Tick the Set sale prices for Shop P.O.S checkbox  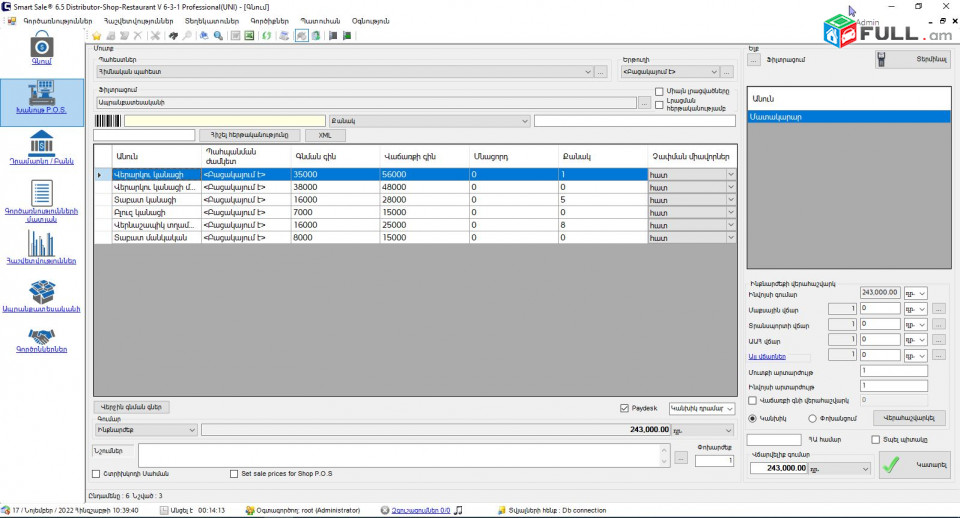click(234, 473)
